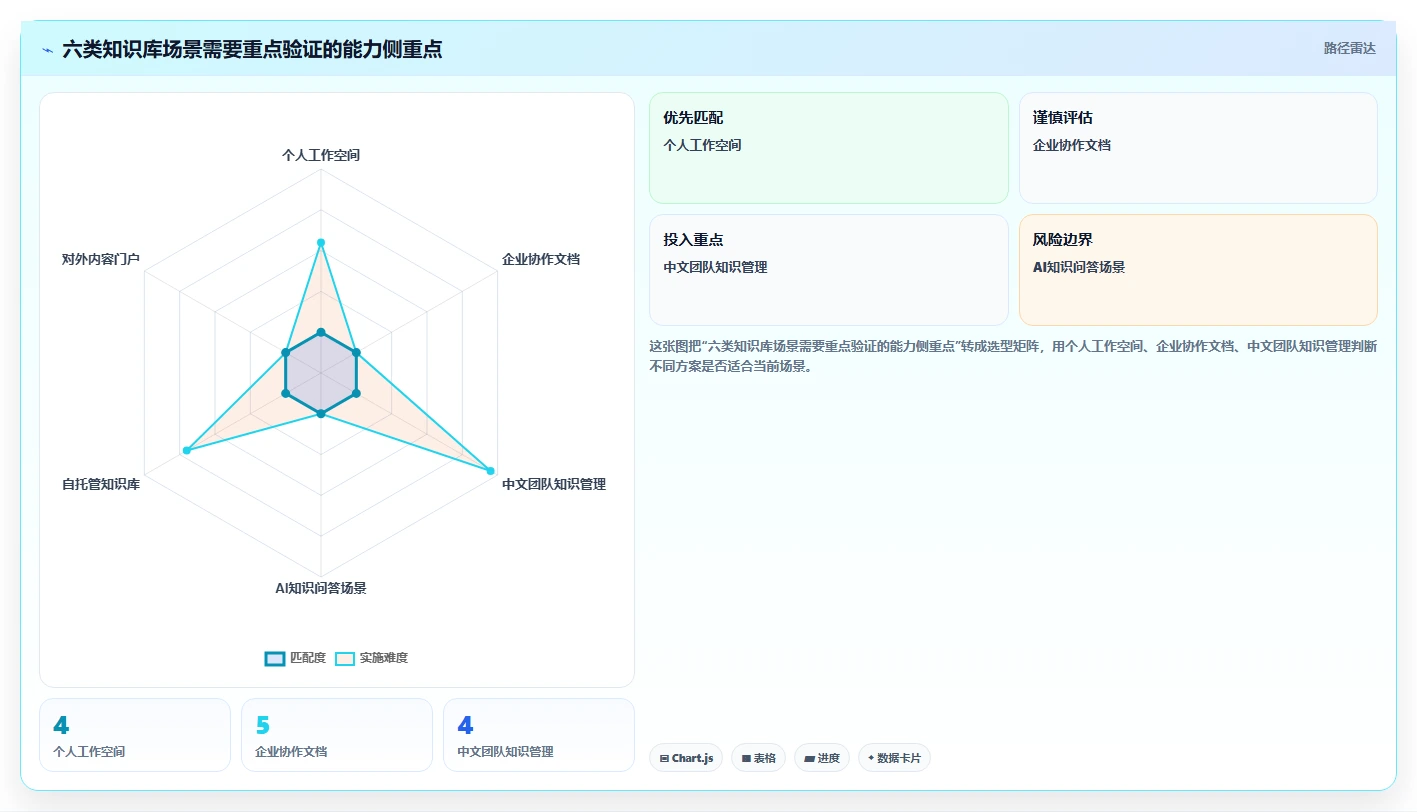
Task: Click 实施难度 data point on 中文团队知识管理 axis
Action: [x=491, y=470]
